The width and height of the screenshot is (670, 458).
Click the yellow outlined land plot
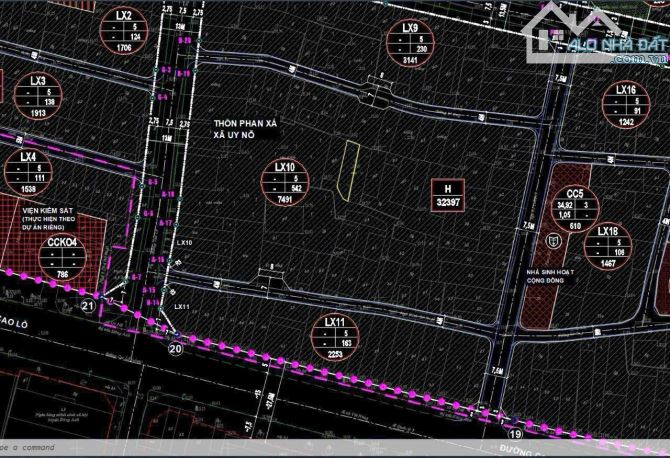[347, 171]
